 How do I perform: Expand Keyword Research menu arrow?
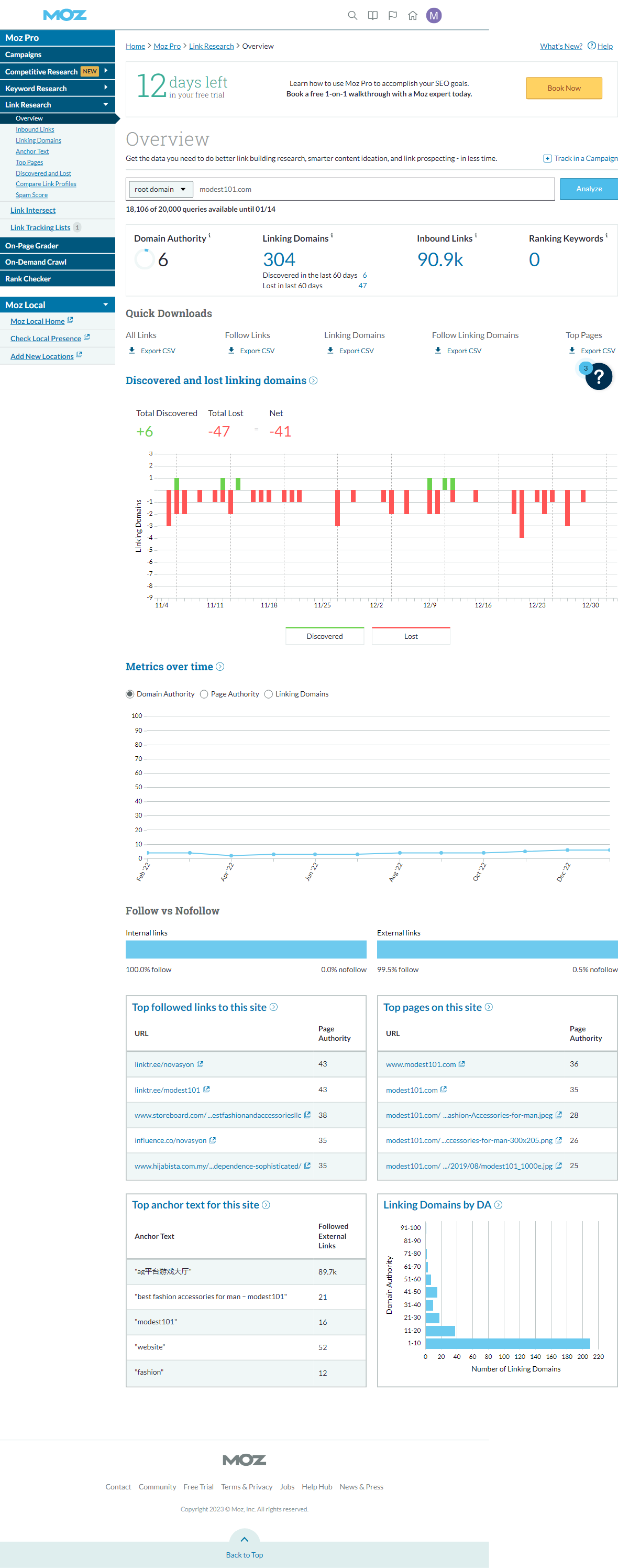pos(106,88)
